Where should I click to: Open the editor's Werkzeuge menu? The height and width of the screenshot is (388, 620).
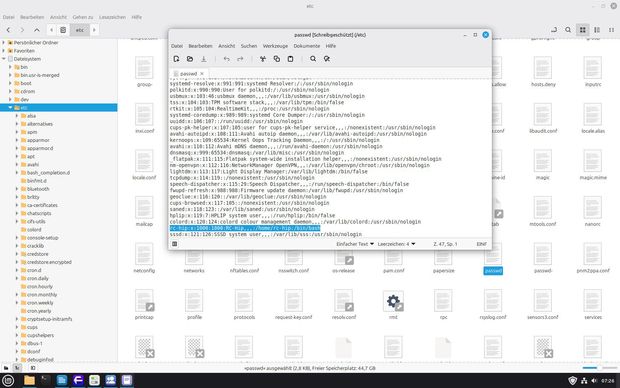tap(275, 46)
